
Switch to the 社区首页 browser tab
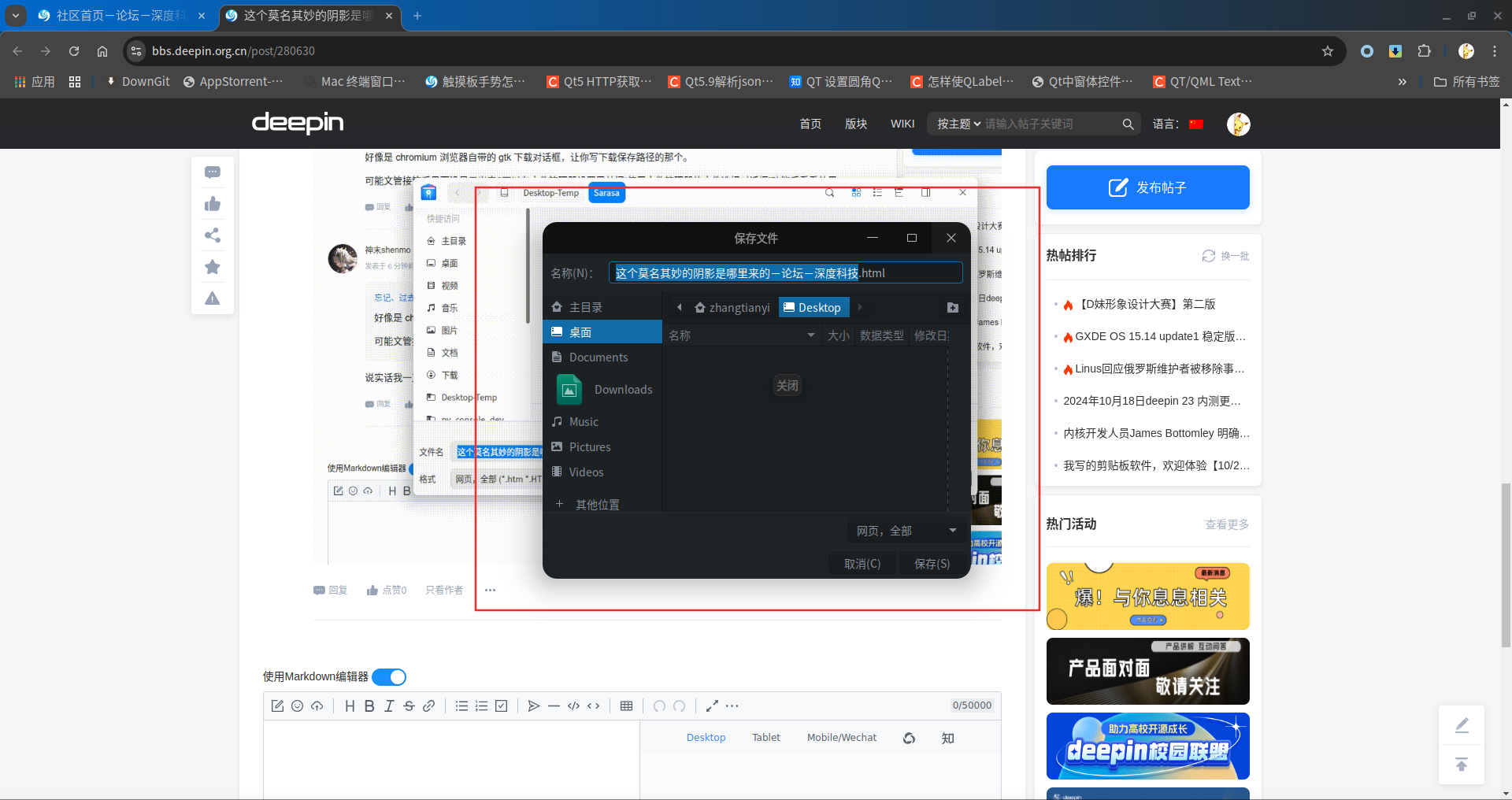(x=121, y=16)
